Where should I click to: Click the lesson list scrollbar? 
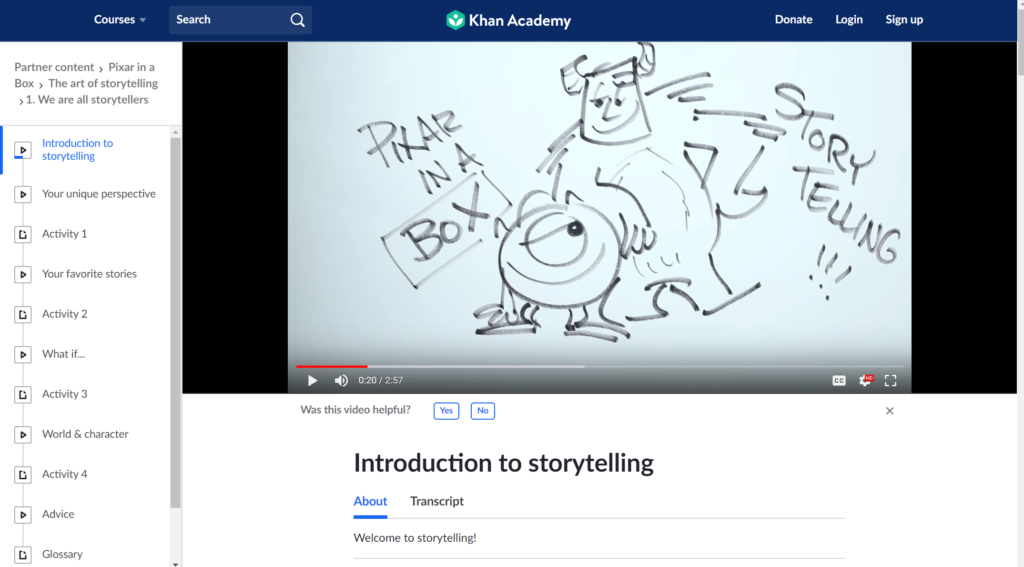pyautogui.click(x=175, y=323)
